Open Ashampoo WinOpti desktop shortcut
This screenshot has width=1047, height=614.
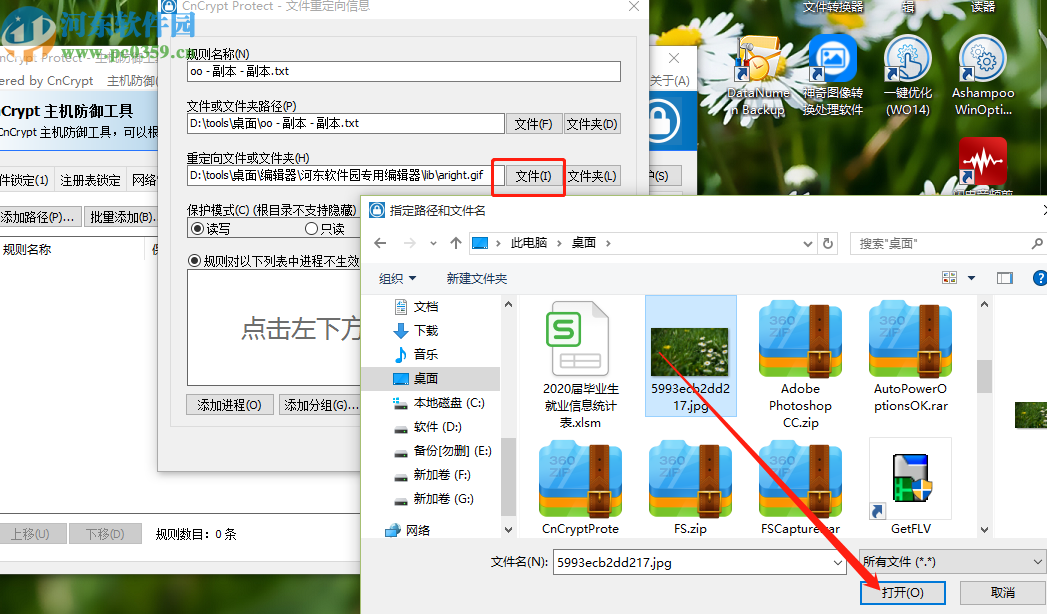982,77
